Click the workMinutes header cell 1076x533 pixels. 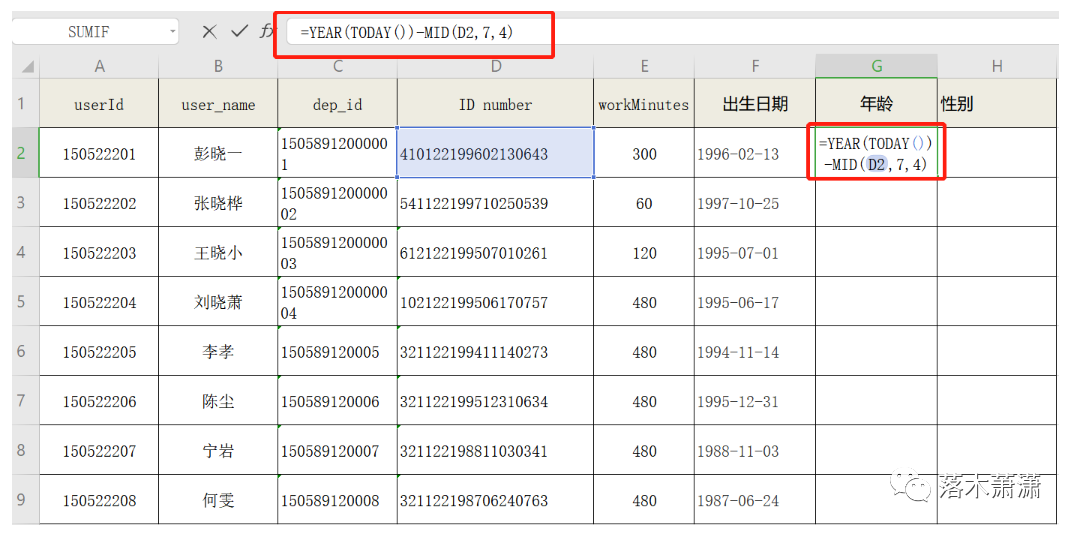(x=644, y=104)
